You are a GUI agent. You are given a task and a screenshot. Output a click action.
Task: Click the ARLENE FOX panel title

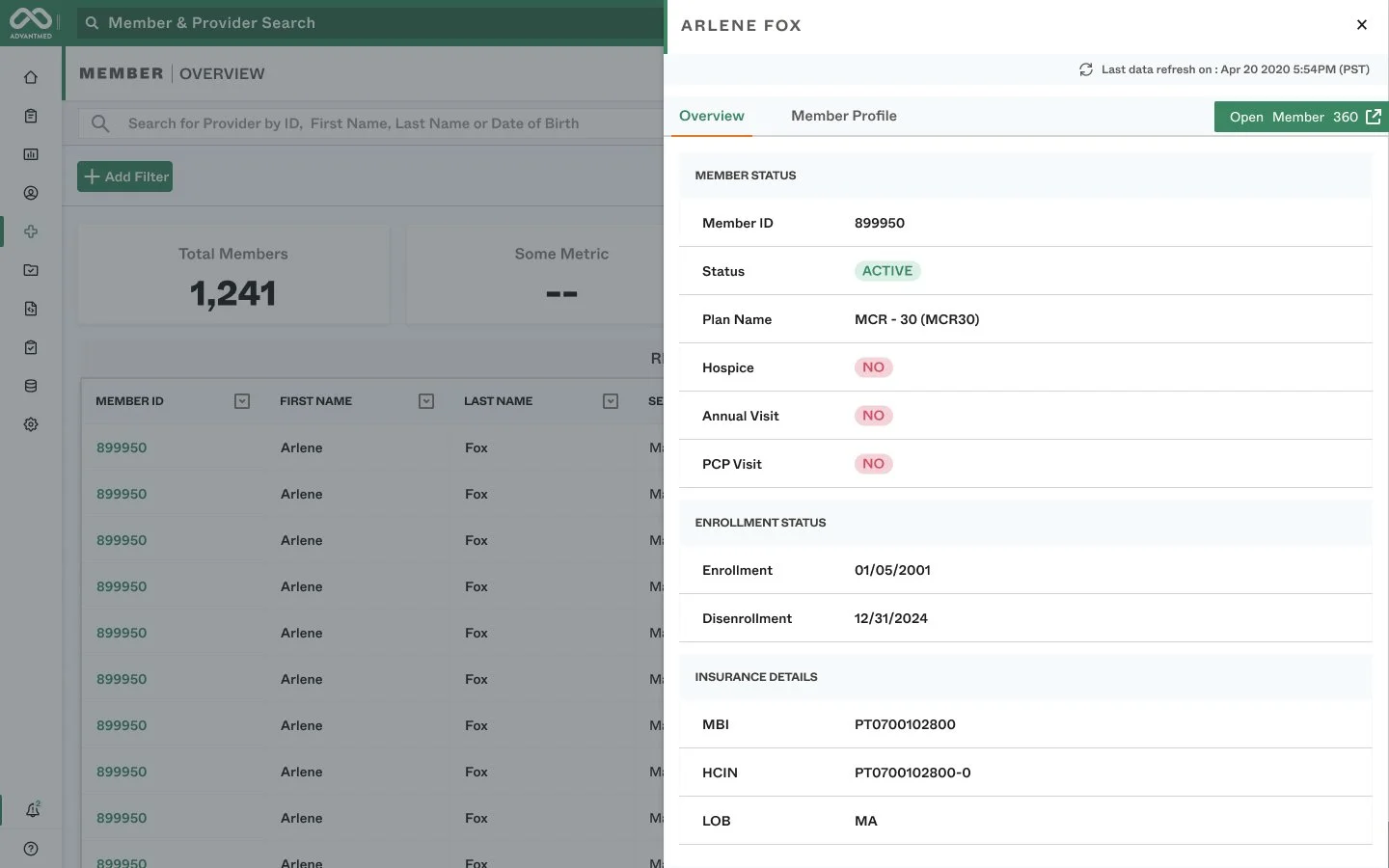click(741, 26)
